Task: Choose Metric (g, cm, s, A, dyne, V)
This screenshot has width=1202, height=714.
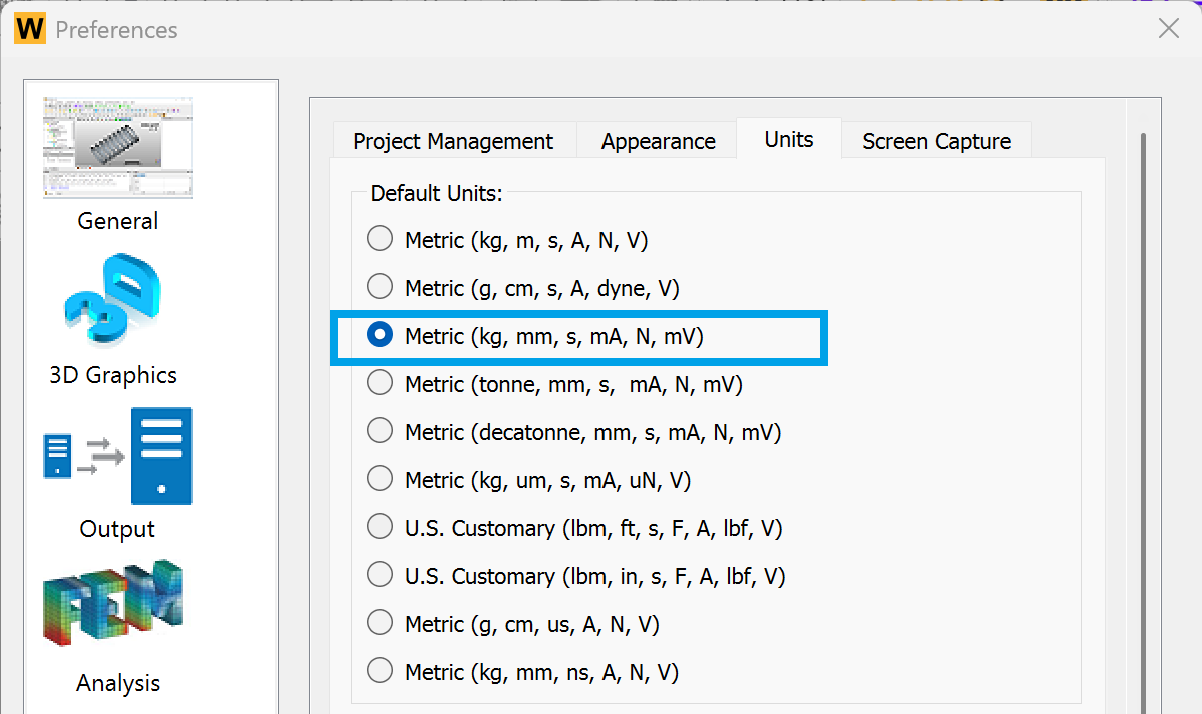Action: click(x=380, y=288)
